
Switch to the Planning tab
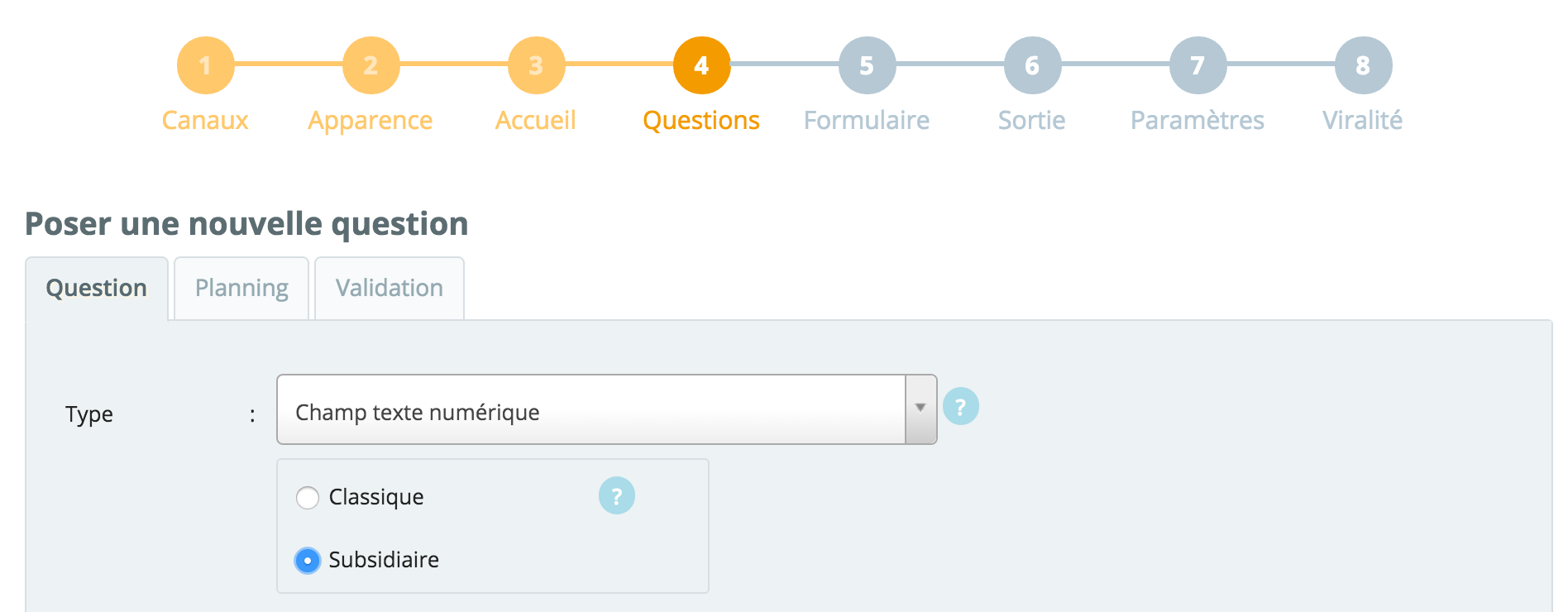pyautogui.click(x=241, y=288)
